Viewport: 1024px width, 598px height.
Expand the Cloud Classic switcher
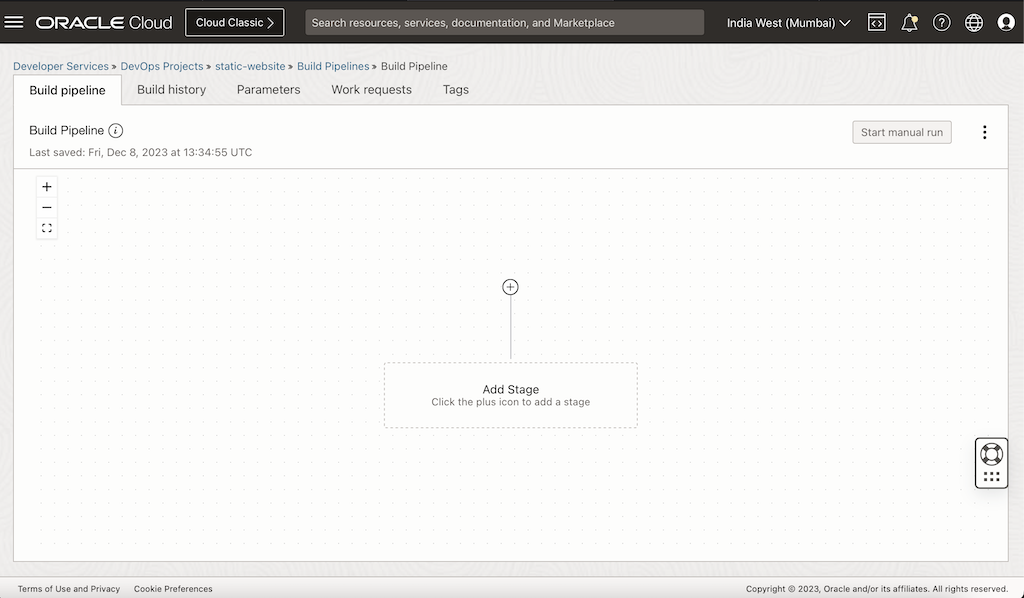click(234, 21)
